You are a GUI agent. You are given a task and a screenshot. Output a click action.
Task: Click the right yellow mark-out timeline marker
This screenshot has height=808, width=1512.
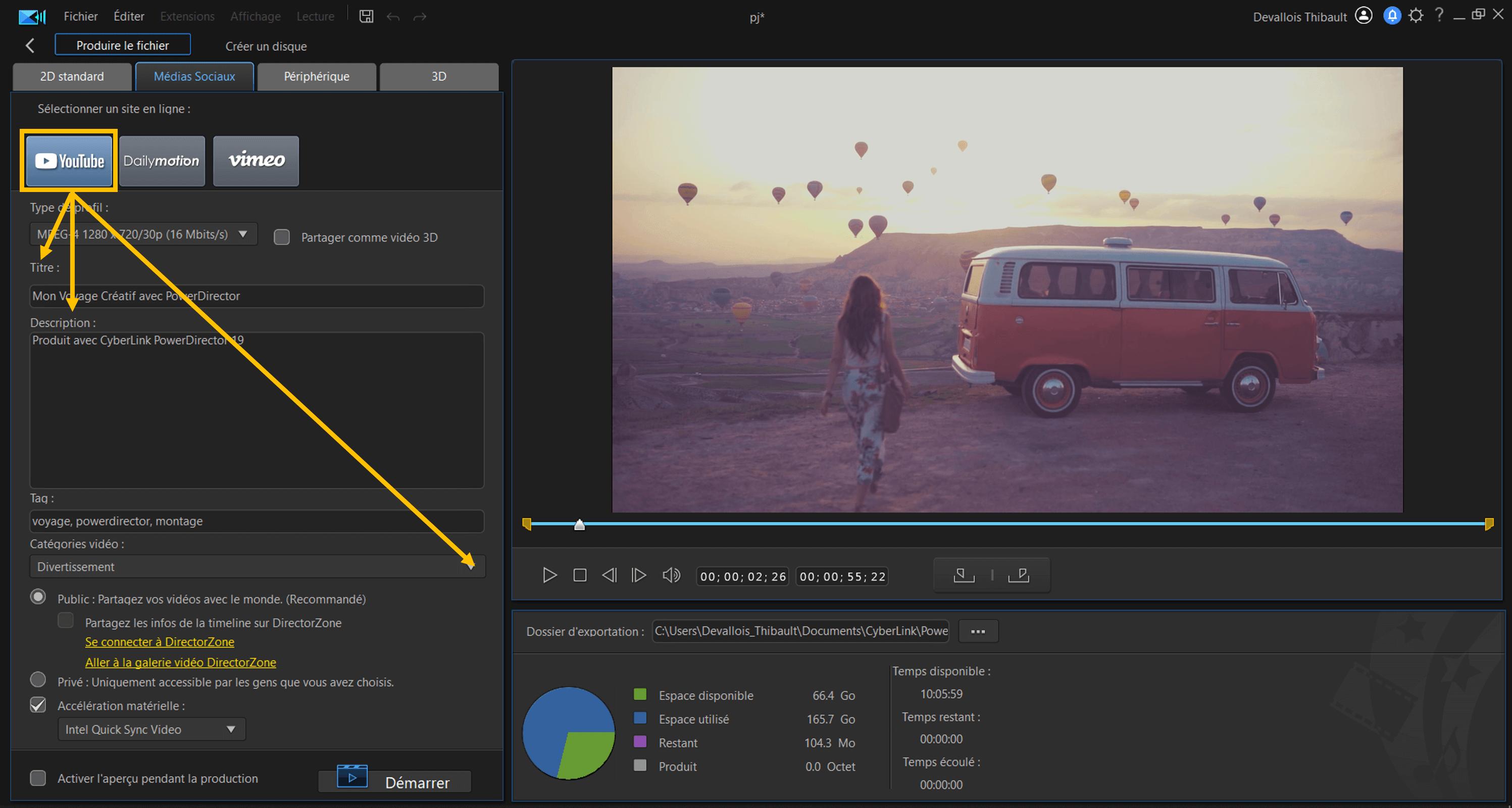tap(1489, 524)
